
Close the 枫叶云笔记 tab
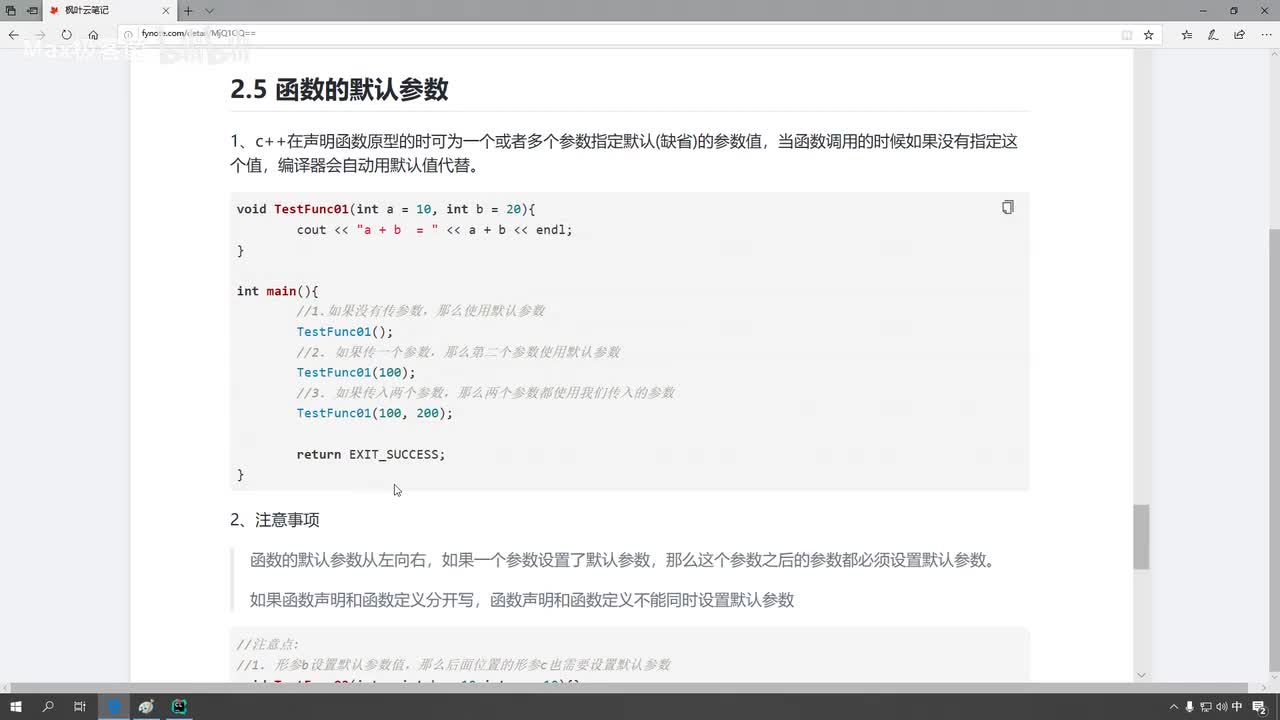(167, 10)
